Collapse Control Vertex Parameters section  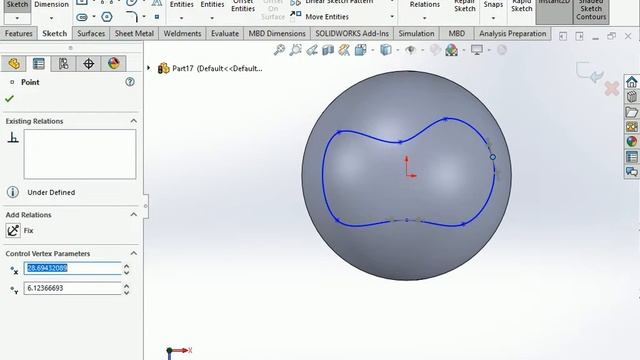[133, 253]
